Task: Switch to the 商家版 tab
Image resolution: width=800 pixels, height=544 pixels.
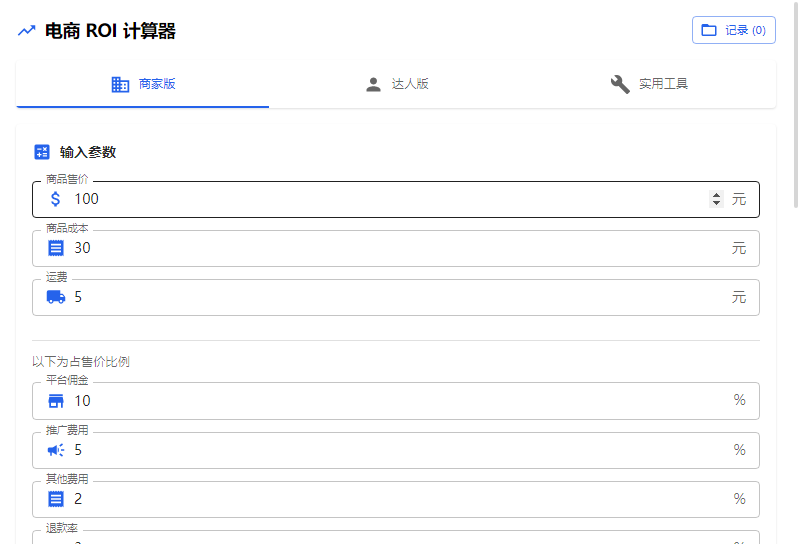Action: (x=143, y=84)
